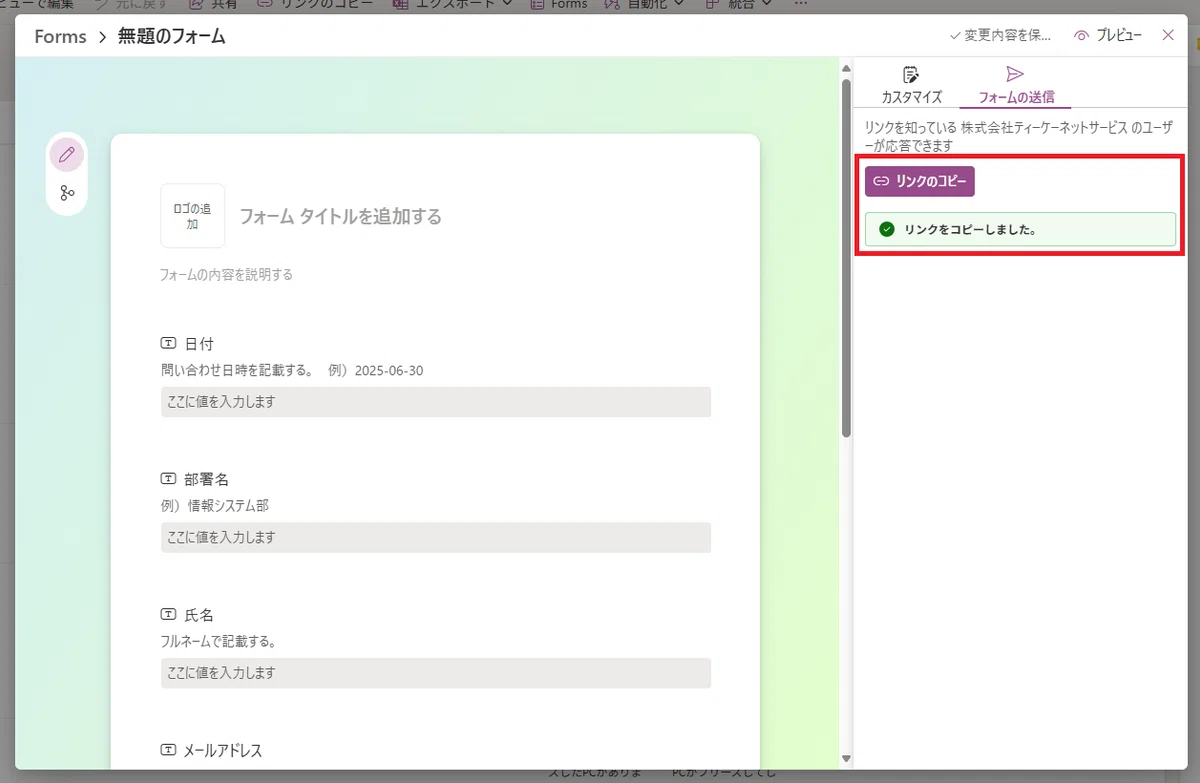The image size is (1200, 783).
Task: Click the リンクのコピー button
Action: pyautogui.click(x=920, y=181)
